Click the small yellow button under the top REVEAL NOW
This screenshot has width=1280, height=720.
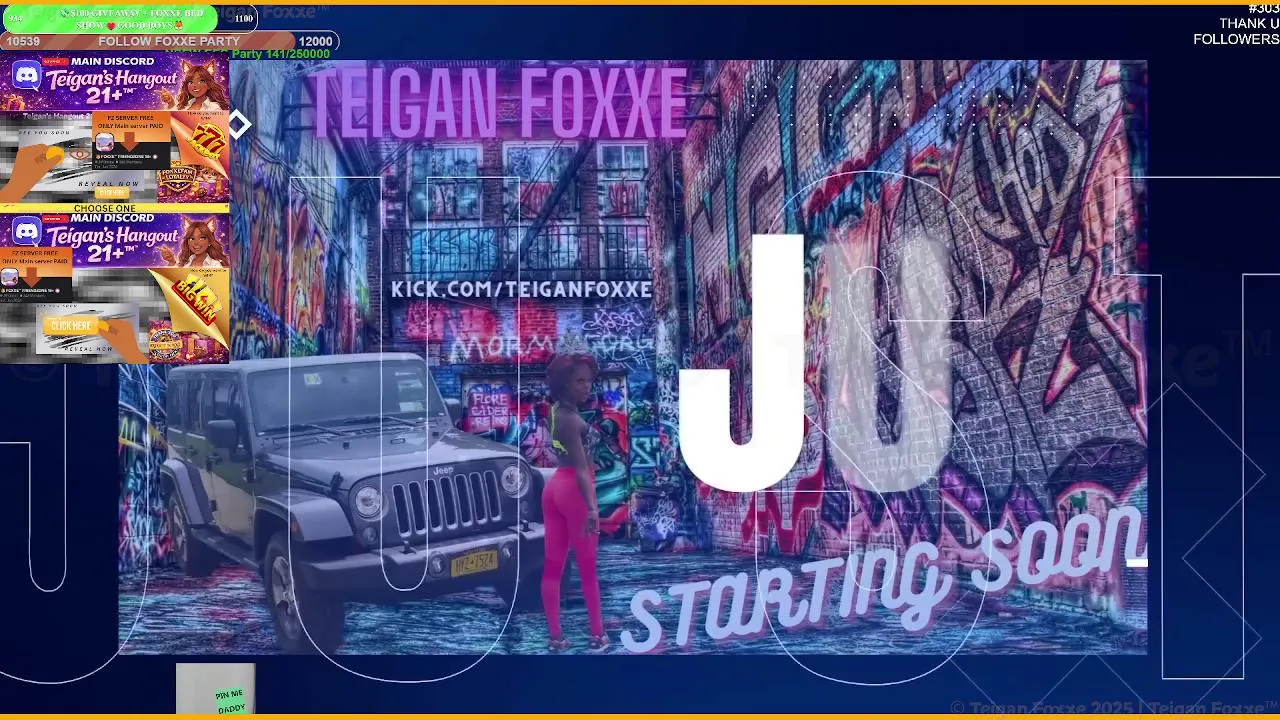coord(112,192)
